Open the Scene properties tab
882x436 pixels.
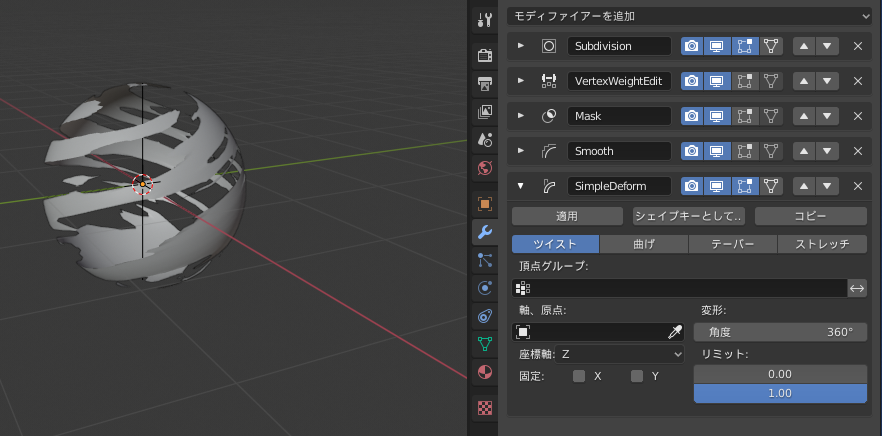coord(484,140)
